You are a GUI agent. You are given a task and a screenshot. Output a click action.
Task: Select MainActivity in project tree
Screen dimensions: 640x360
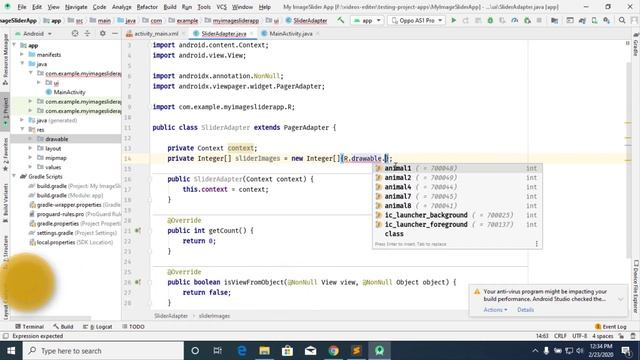[x=69, y=92]
